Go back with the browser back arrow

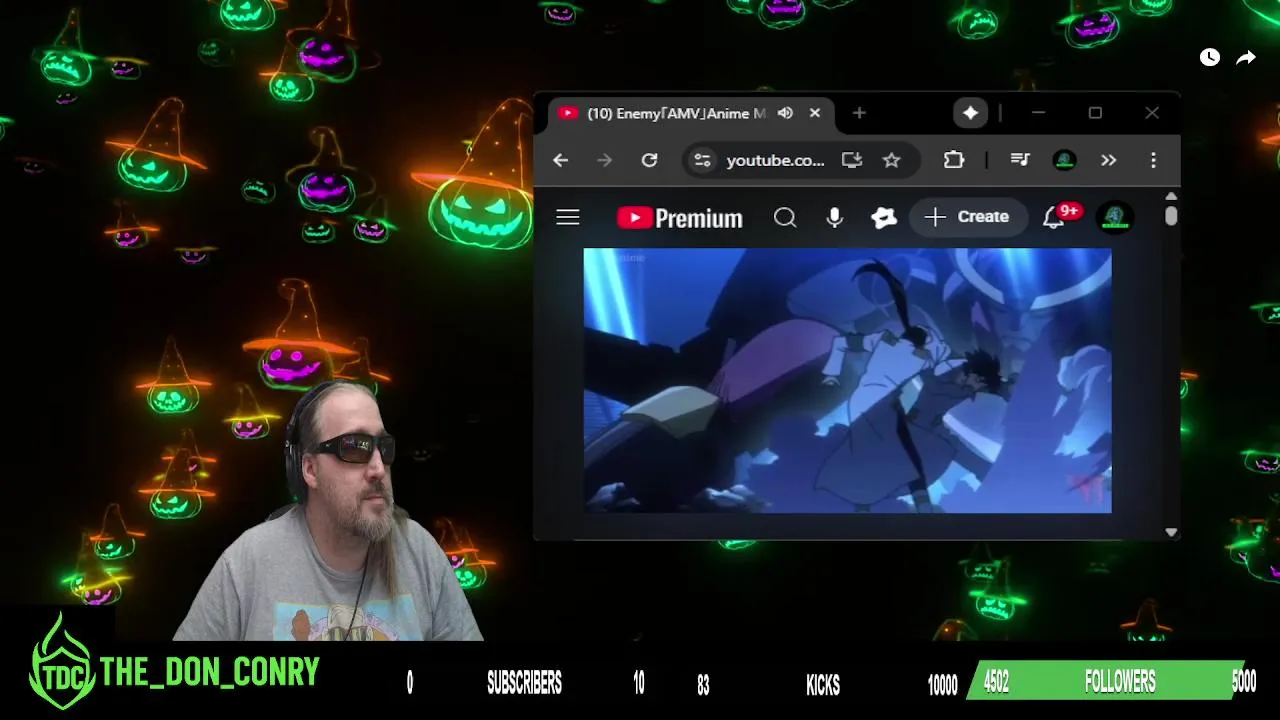click(x=561, y=160)
